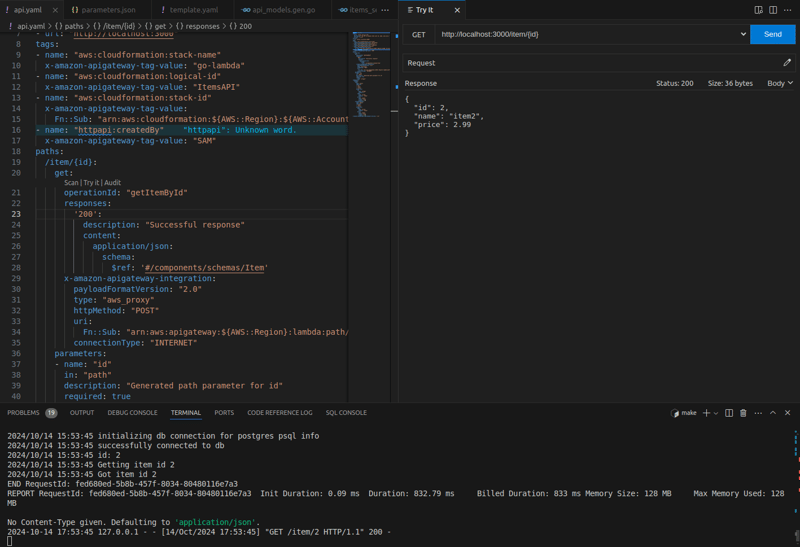Click the request URL input field
The height and width of the screenshot is (547, 800).
[x=587, y=34]
